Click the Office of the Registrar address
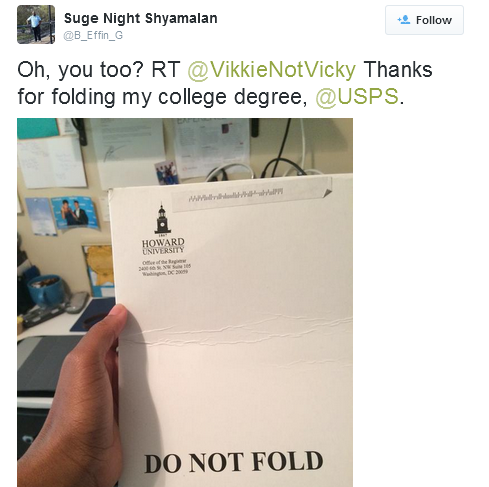489x487 pixels. pos(165,267)
